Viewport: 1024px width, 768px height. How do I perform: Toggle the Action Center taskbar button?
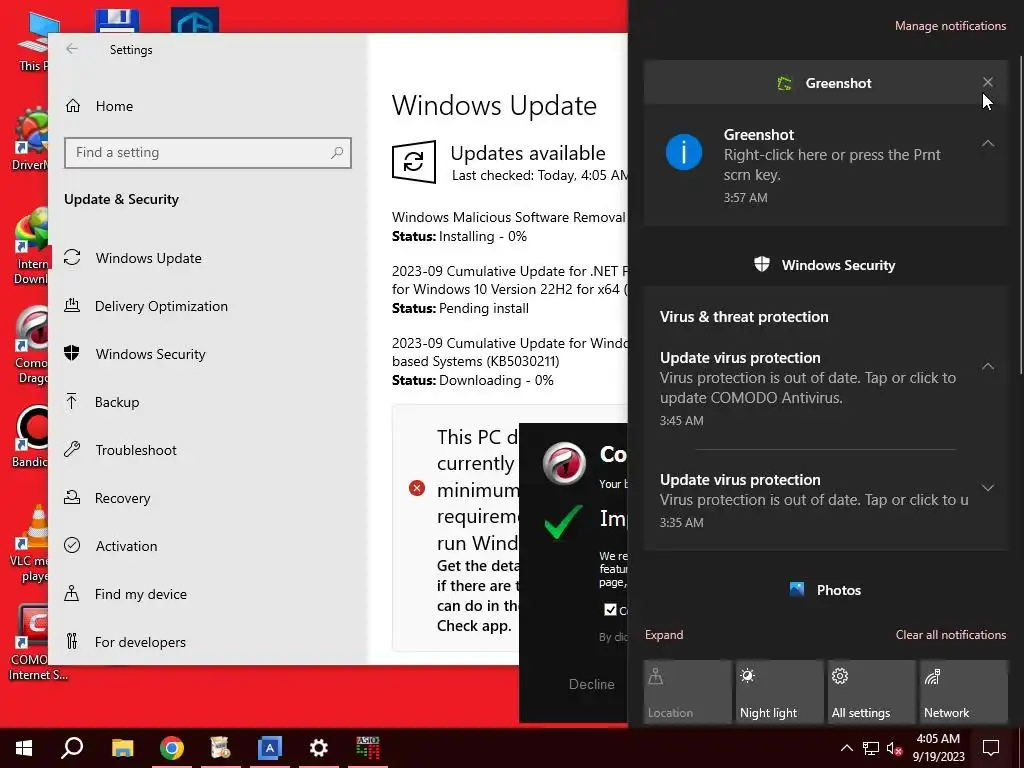pos(991,748)
